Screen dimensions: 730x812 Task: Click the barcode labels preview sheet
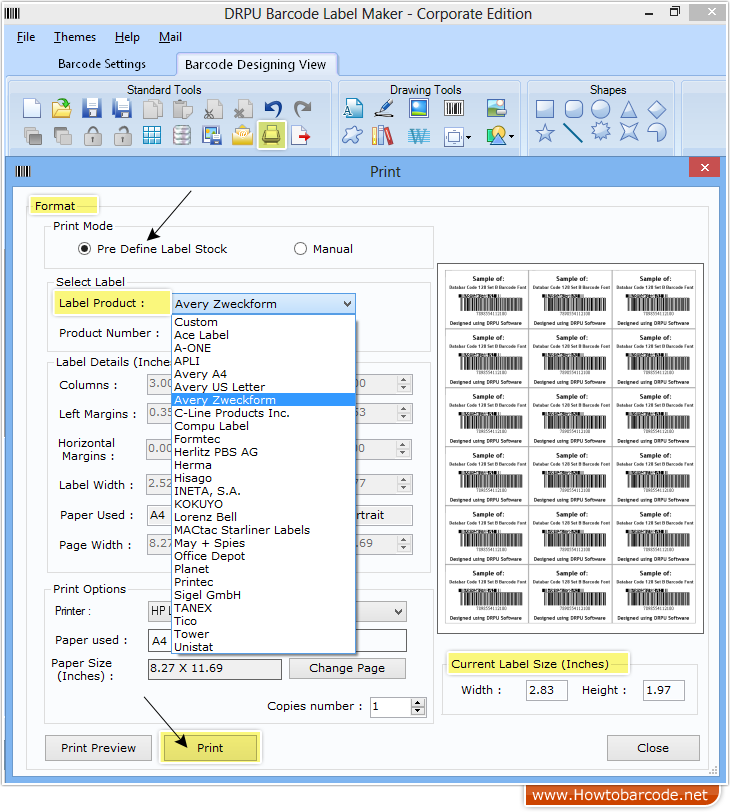click(570, 447)
